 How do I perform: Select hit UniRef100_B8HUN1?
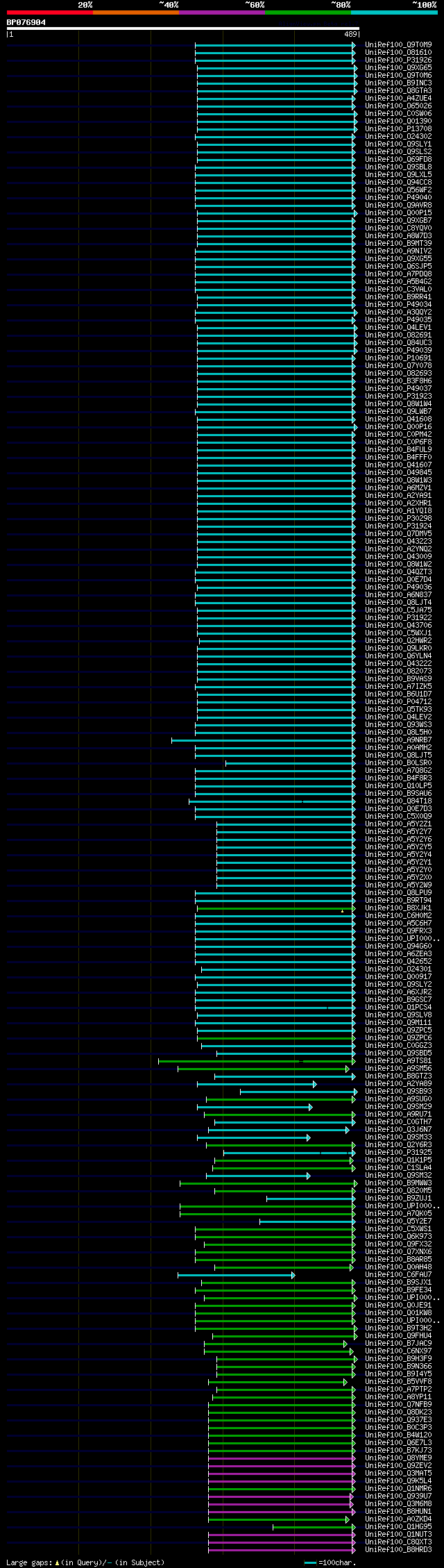click(398, 1512)
